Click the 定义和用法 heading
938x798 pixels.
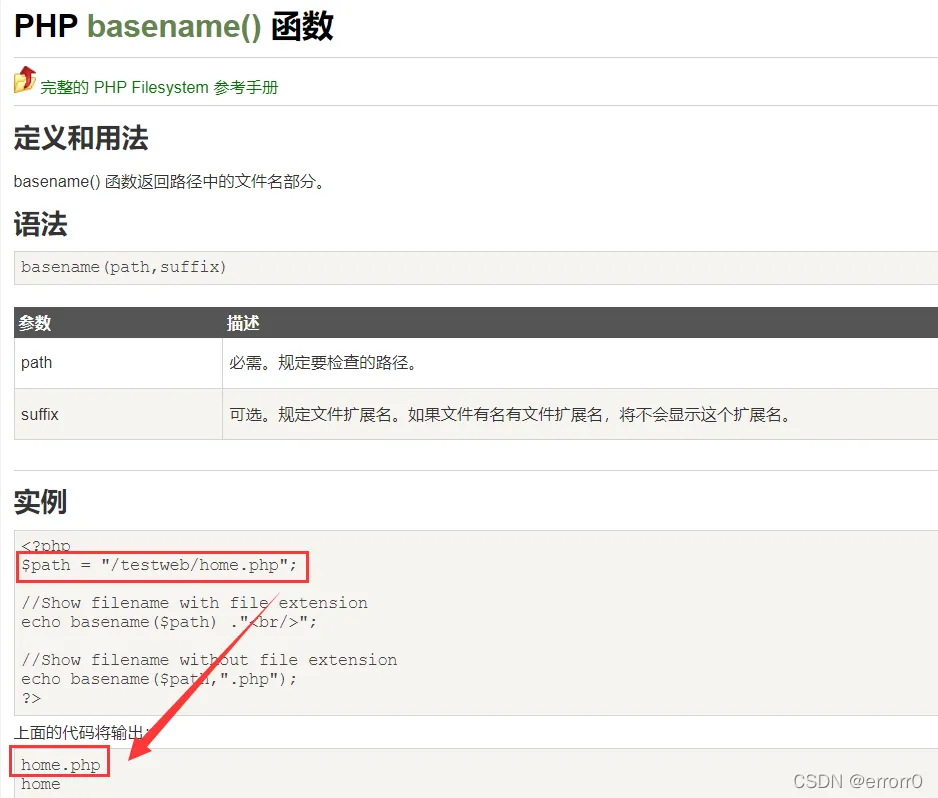click(81, 138)
